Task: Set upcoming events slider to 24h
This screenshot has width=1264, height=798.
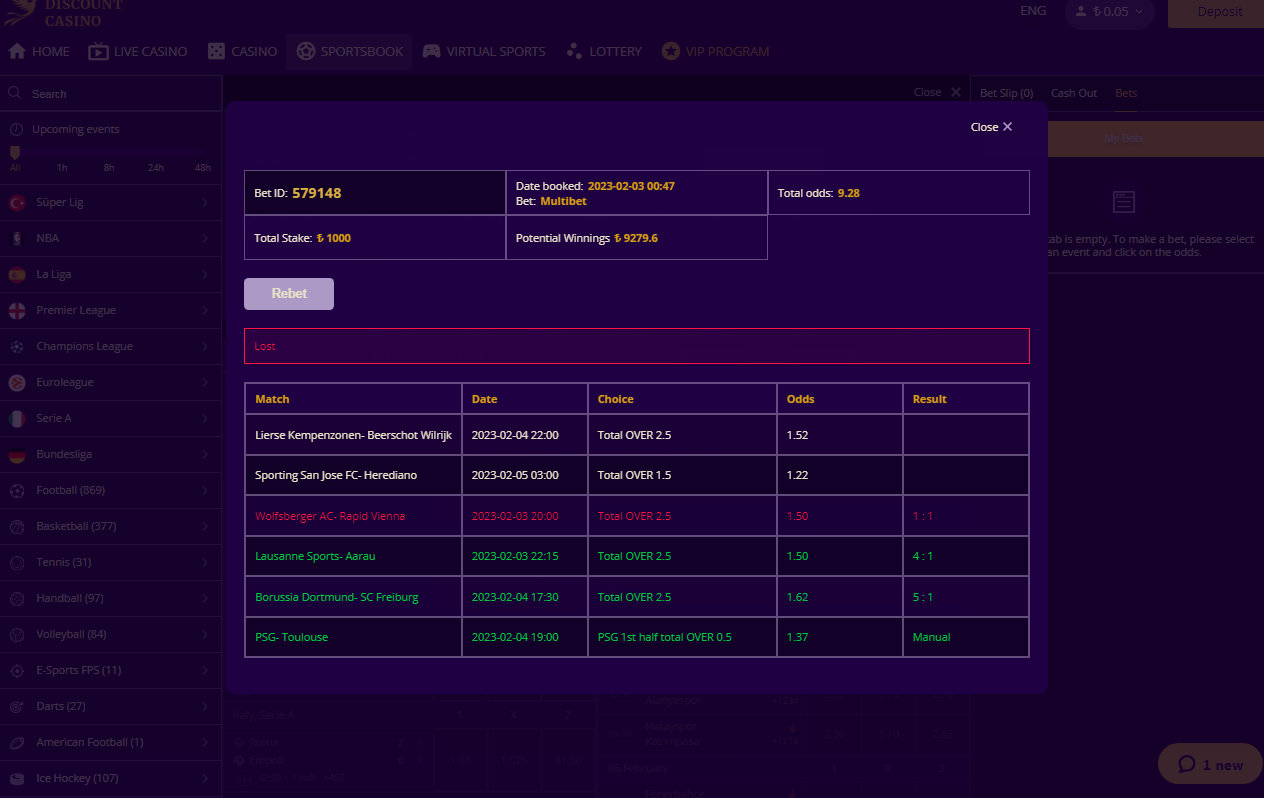Action: [156, 167]
